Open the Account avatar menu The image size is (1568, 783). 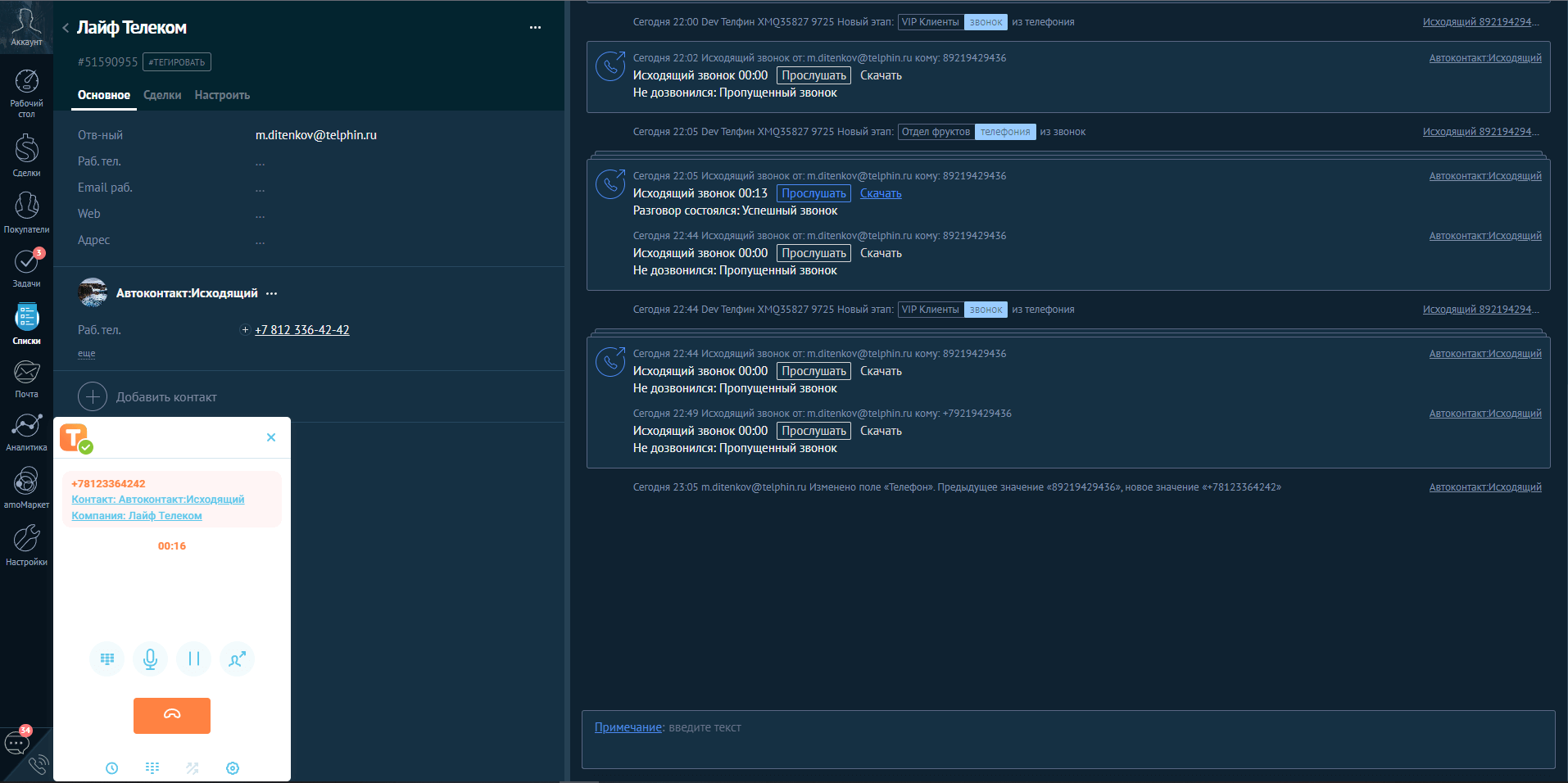pos(26,26)
